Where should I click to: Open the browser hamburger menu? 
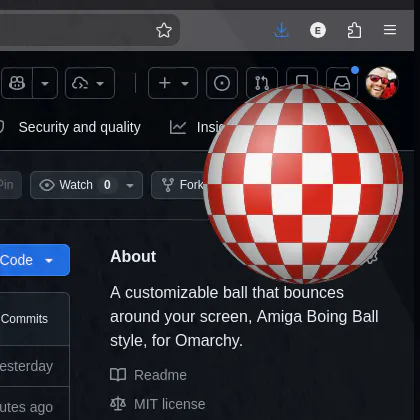pyautogui.click(x=390, y=30)
